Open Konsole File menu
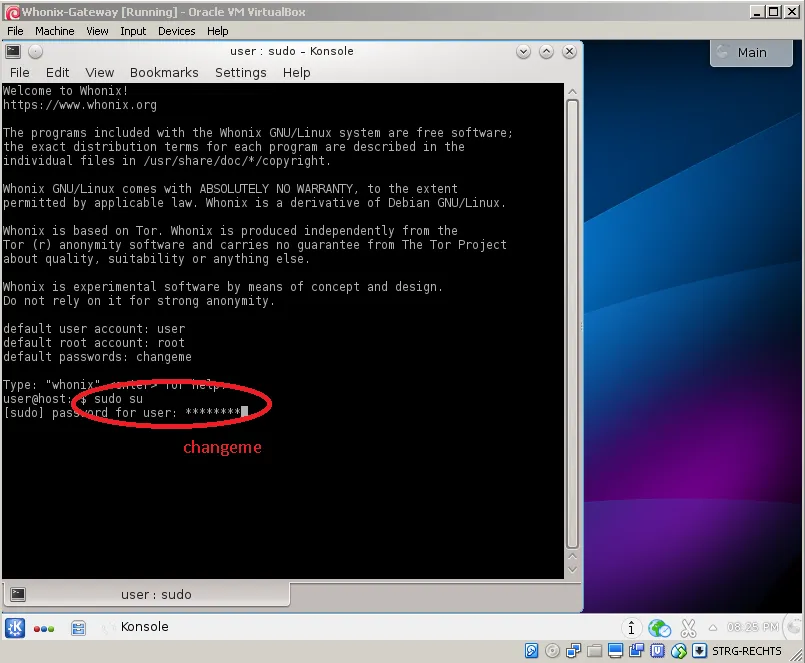This screenshot has width=805, height=663. pos(20,72)
